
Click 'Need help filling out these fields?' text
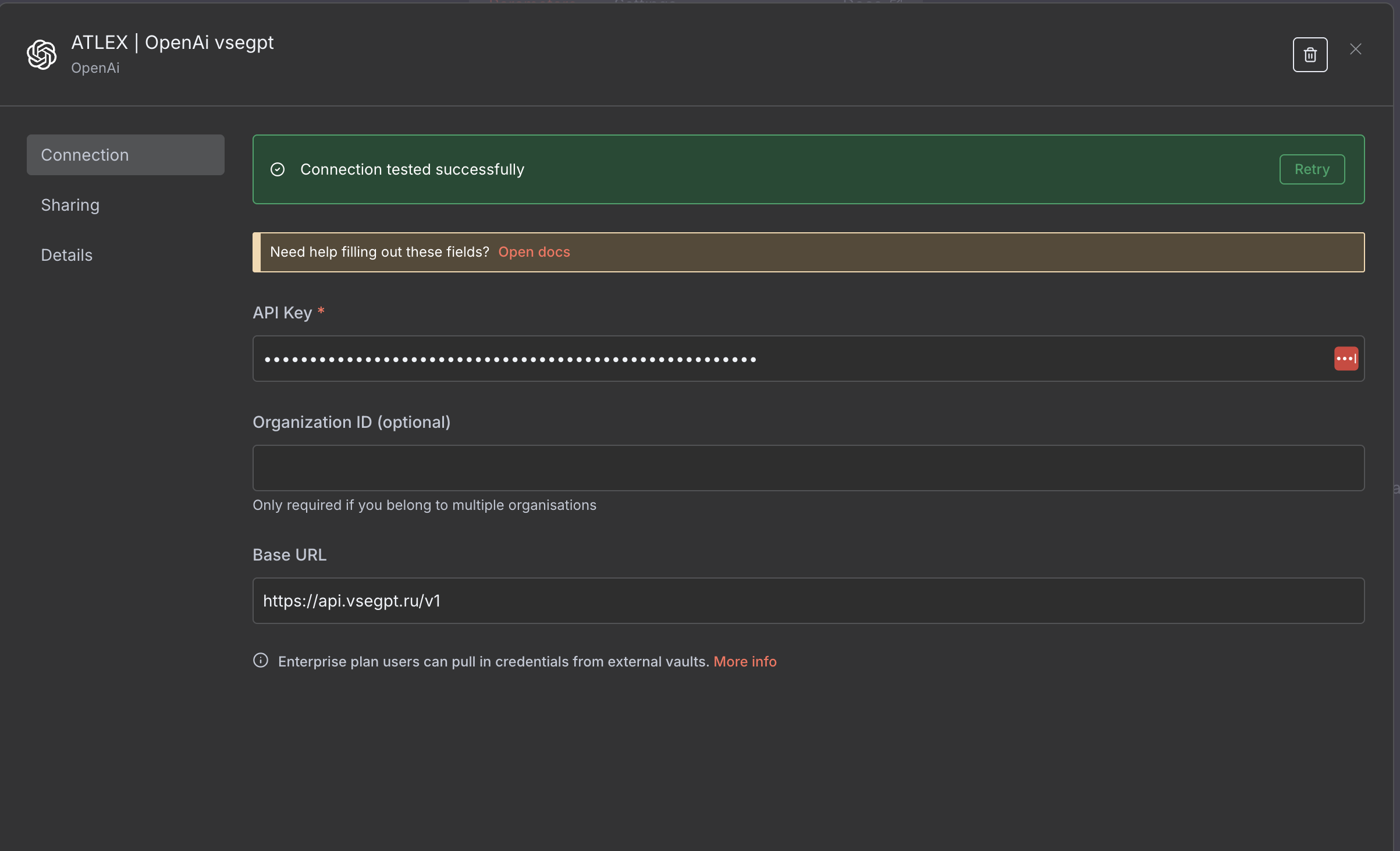(379, 252)
